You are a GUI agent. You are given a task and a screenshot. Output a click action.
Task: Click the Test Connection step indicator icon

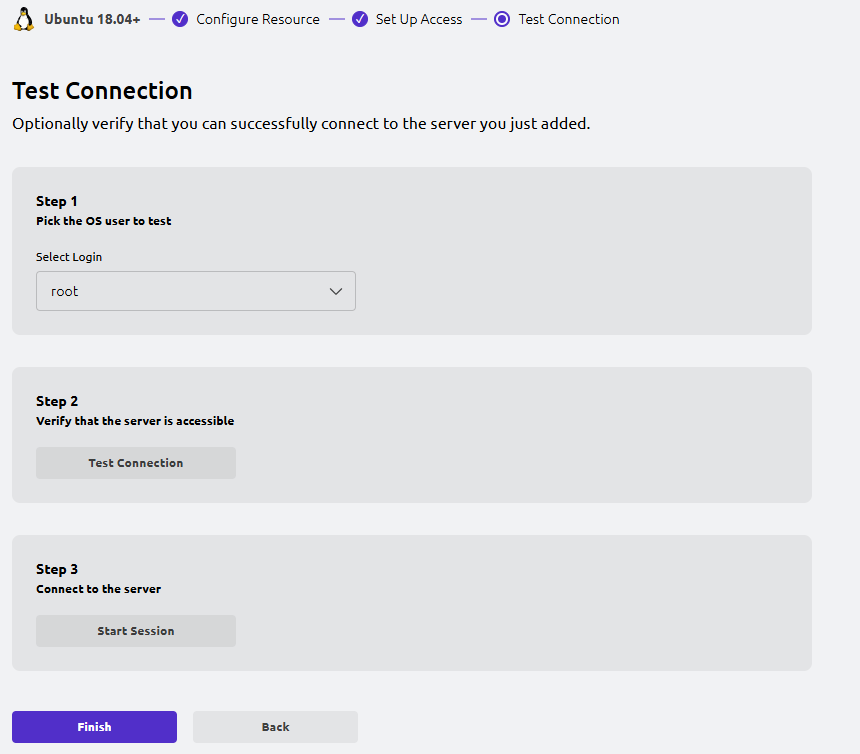point(502,19)
